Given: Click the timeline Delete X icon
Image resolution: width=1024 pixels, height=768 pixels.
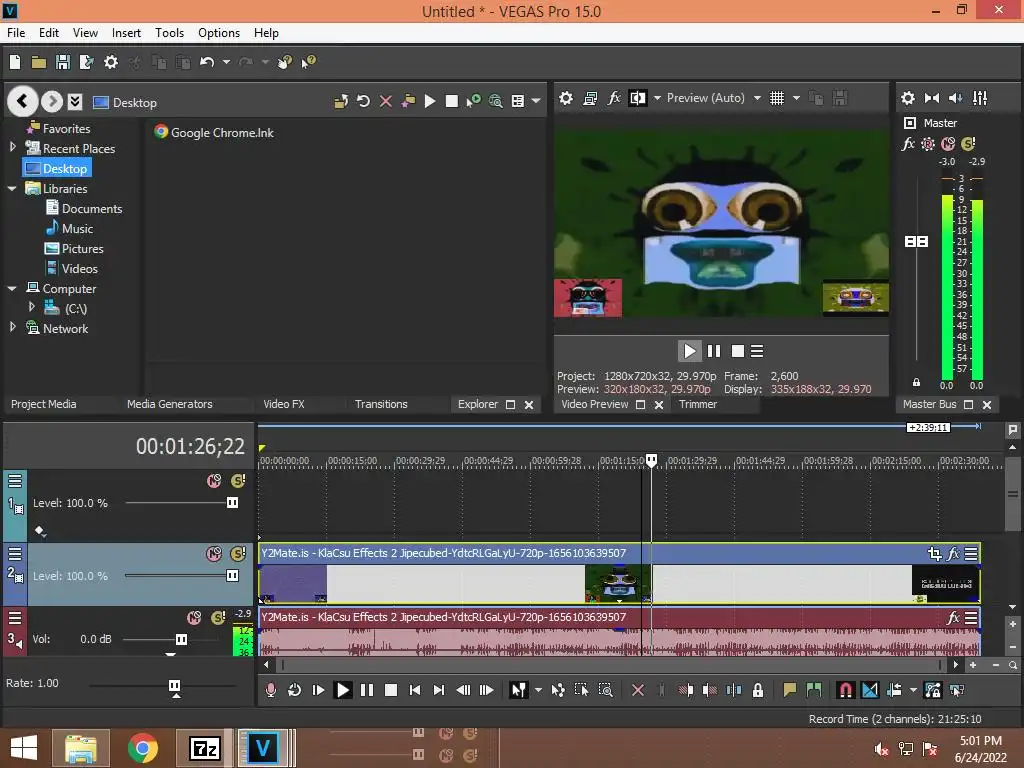Looking at the screenshot, I should [x=638, y=690].
